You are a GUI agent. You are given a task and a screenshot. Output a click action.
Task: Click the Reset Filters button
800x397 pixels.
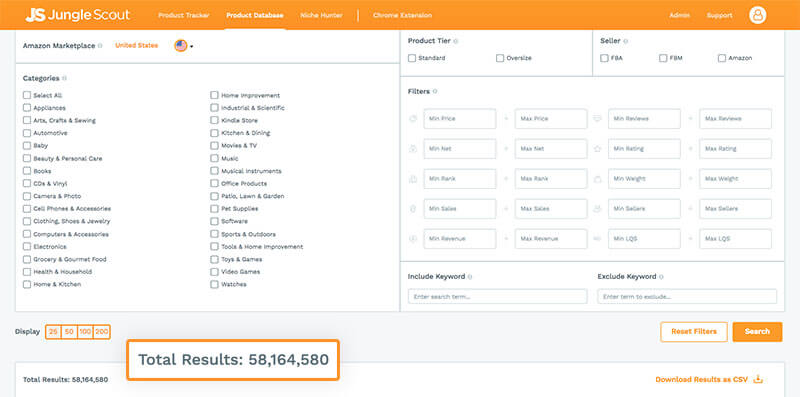[x=694, y=332]
